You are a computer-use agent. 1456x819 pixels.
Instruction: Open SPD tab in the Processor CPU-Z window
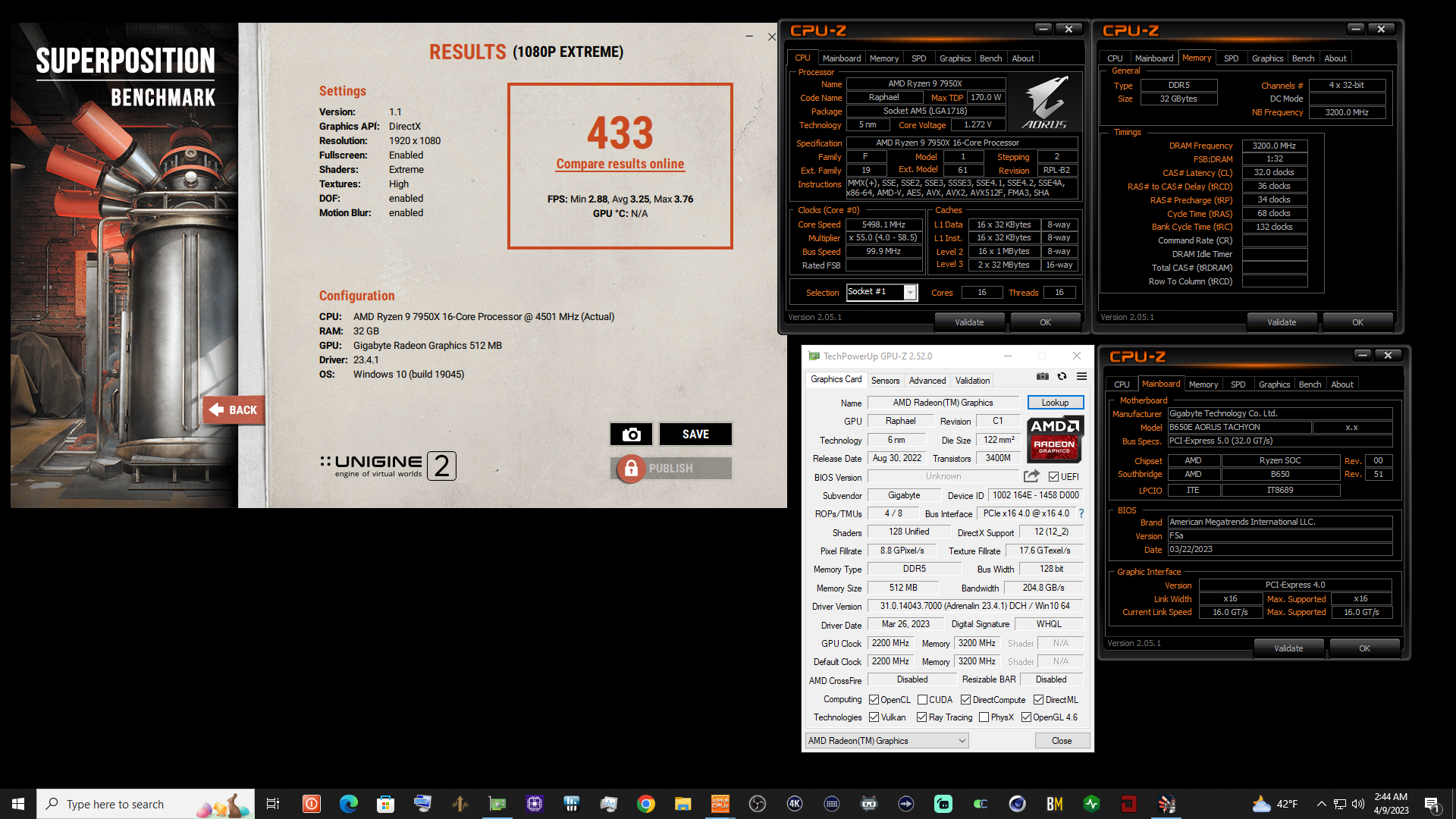[918, 58]
